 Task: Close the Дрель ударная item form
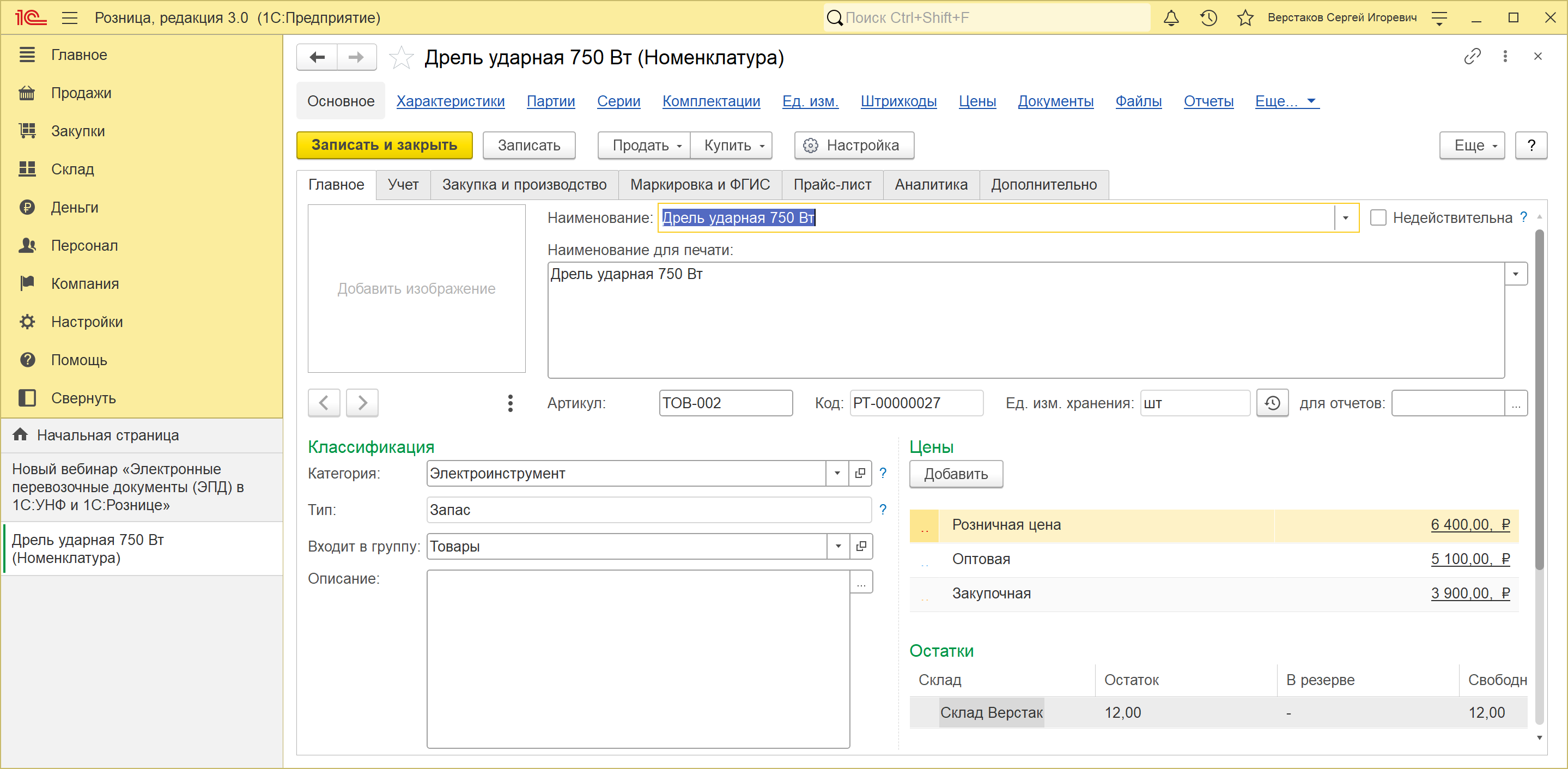click(x=1537, y=57)
